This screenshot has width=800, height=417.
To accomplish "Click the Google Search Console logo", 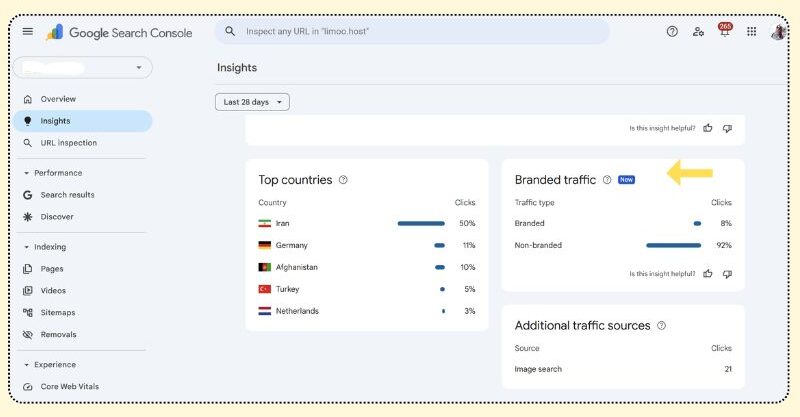I will (x=119, y=33).
